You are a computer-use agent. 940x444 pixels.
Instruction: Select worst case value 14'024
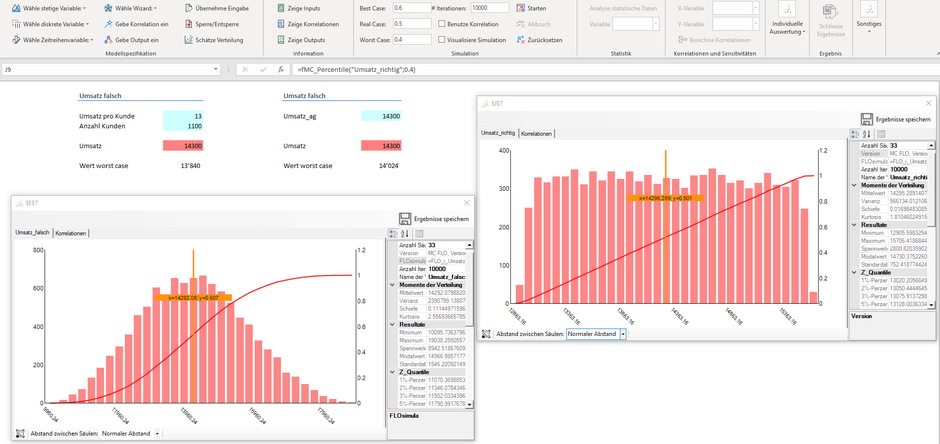pyautogui.click(x=390, y=166)
